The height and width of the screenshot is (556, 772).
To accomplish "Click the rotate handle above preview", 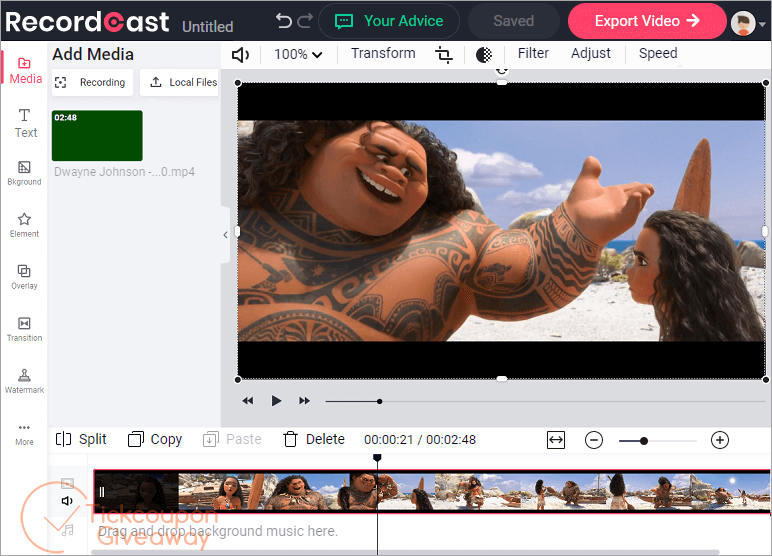I will coord(501,71).
